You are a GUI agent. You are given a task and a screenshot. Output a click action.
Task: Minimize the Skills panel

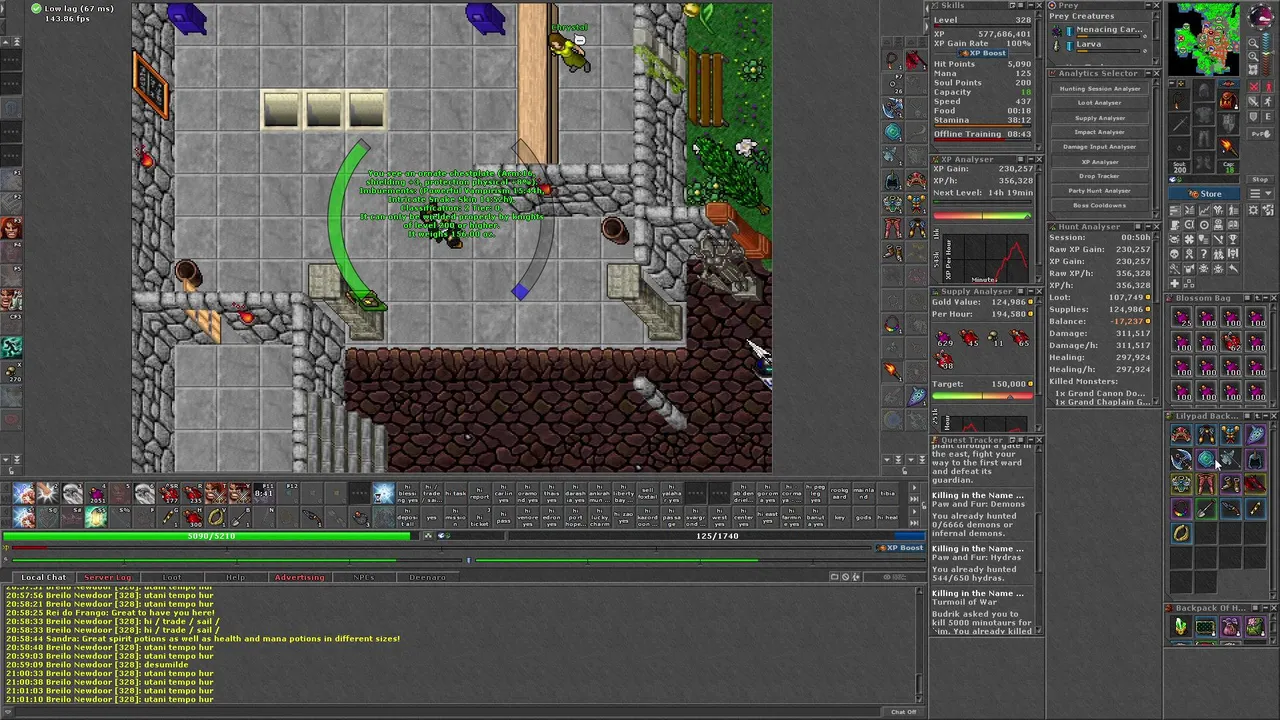[1031, 5]
